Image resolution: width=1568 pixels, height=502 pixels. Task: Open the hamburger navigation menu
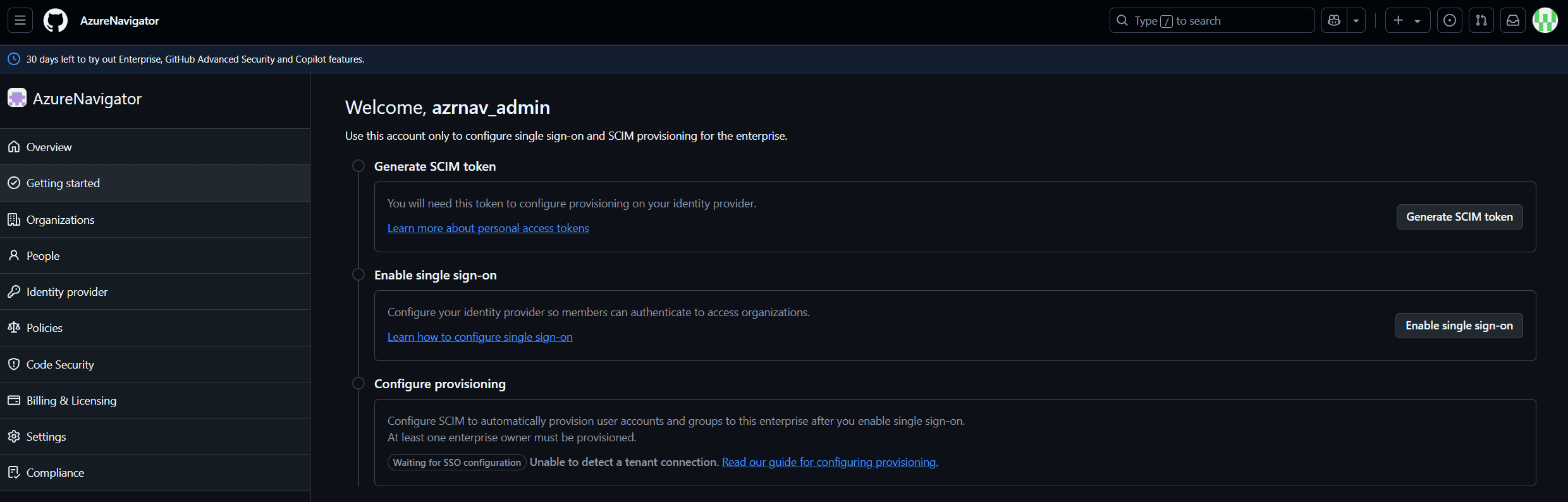20,20
